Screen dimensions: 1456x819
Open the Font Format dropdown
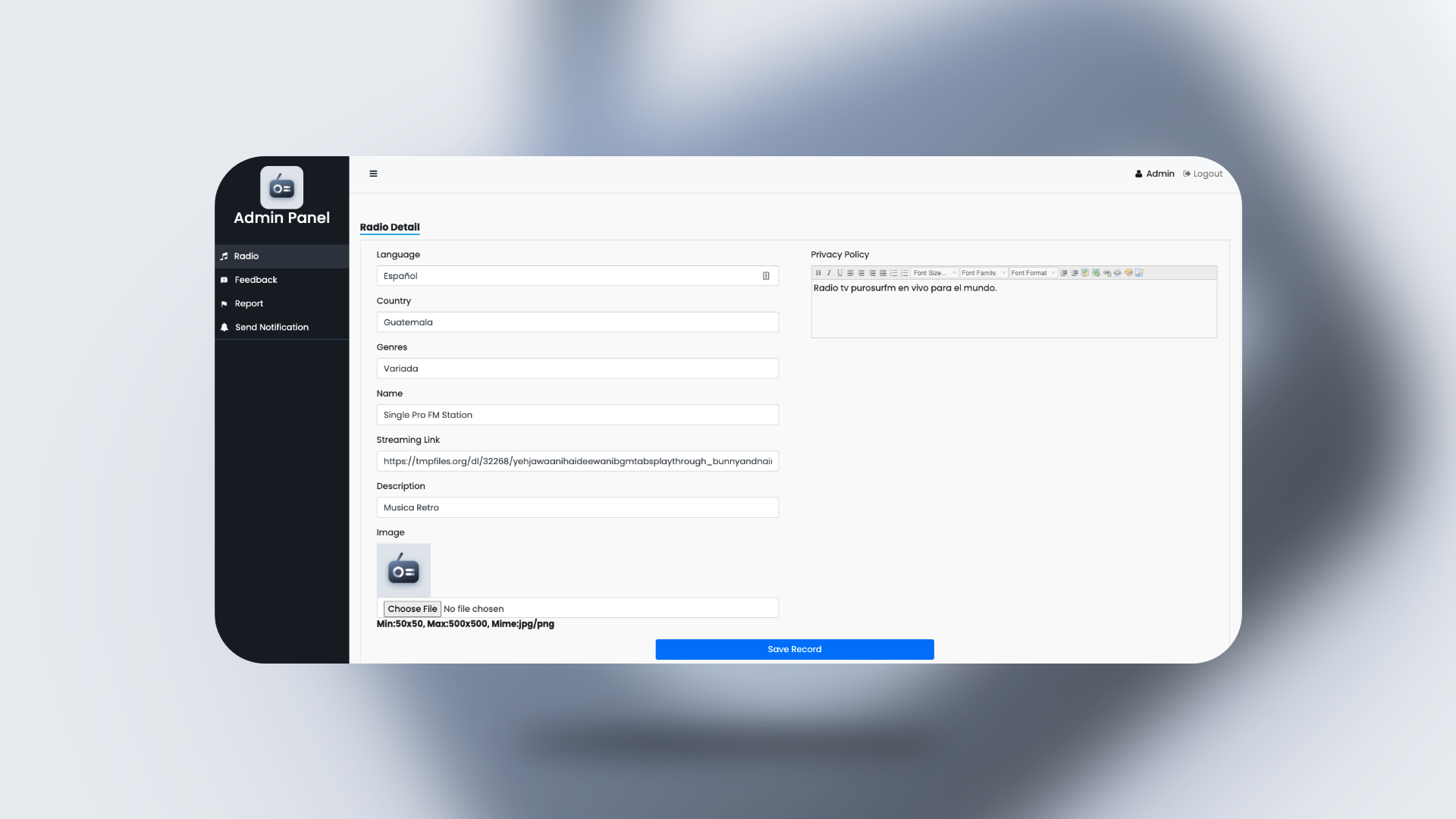click(x=1033, y=273)
